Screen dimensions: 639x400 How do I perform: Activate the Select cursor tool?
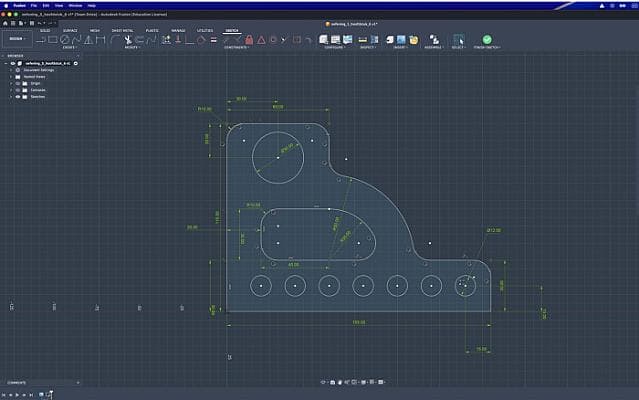tap(458, 40)
